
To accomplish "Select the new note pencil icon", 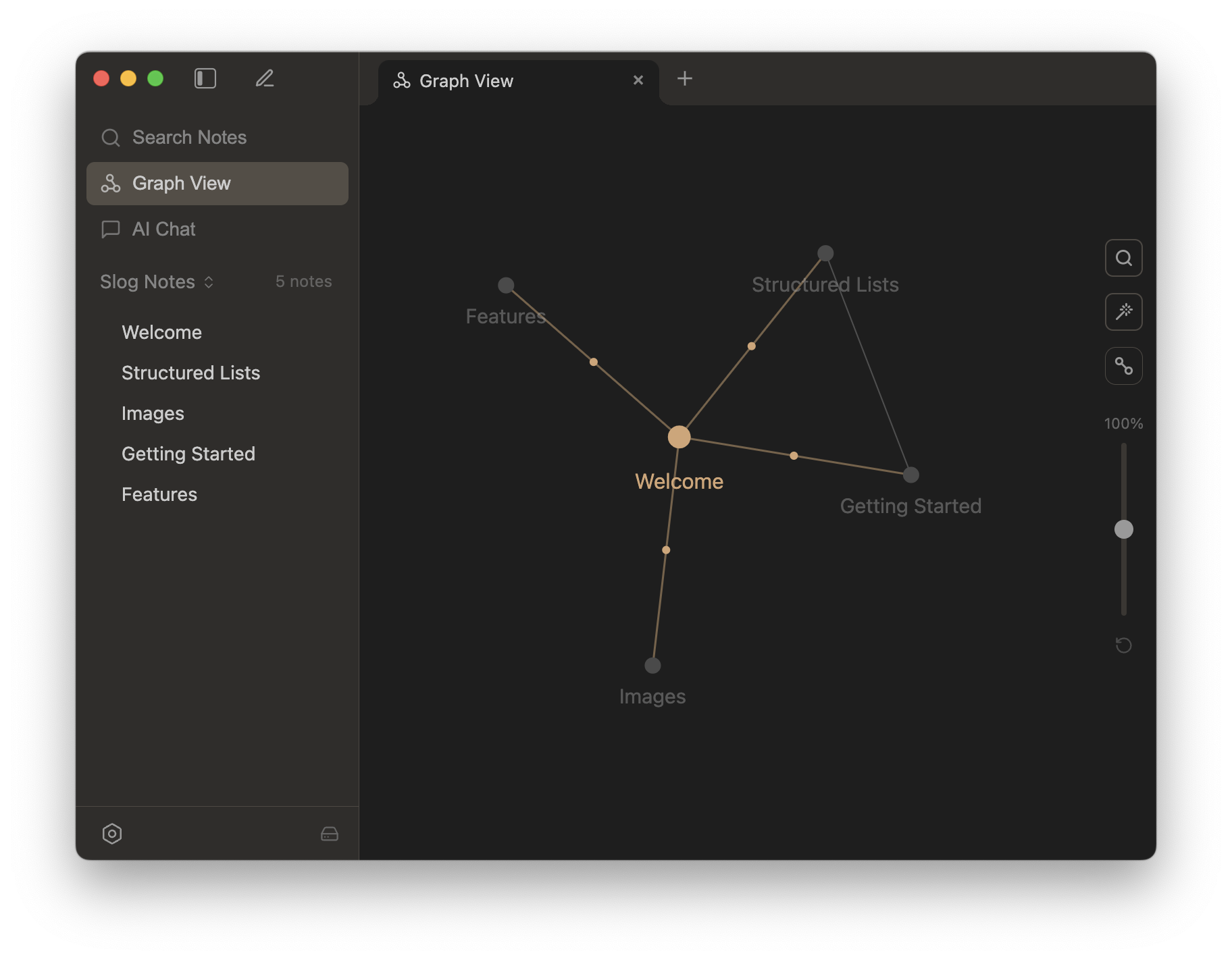I will tap(264, 78).
